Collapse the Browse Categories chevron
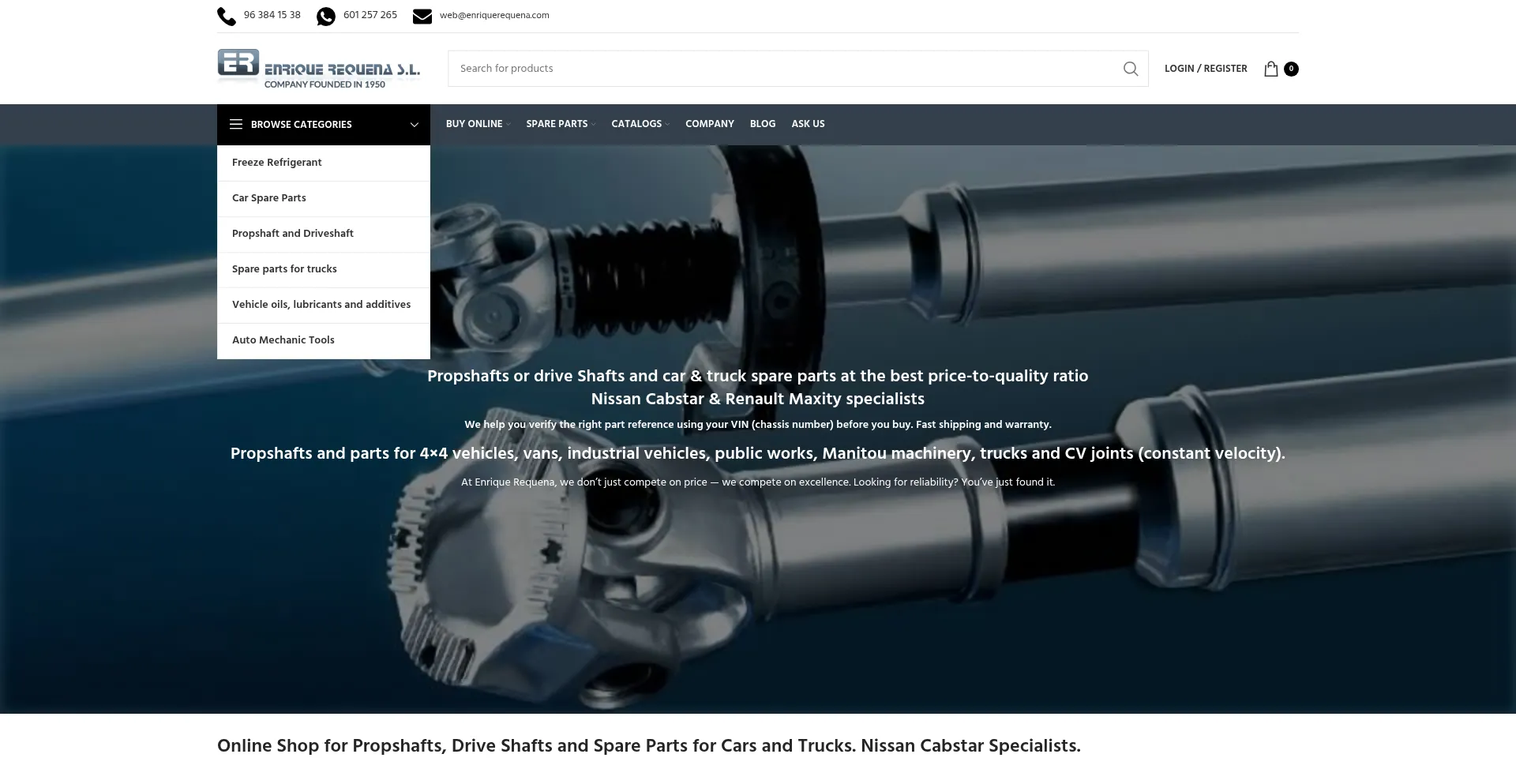Screen dimensions: 1516x784 [415, 125]
